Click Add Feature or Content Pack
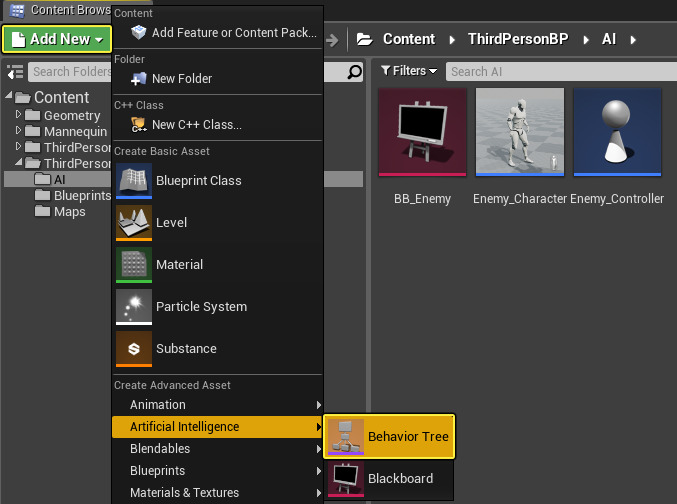The height and width of the screenshot is (504, 677). point(234,33)
